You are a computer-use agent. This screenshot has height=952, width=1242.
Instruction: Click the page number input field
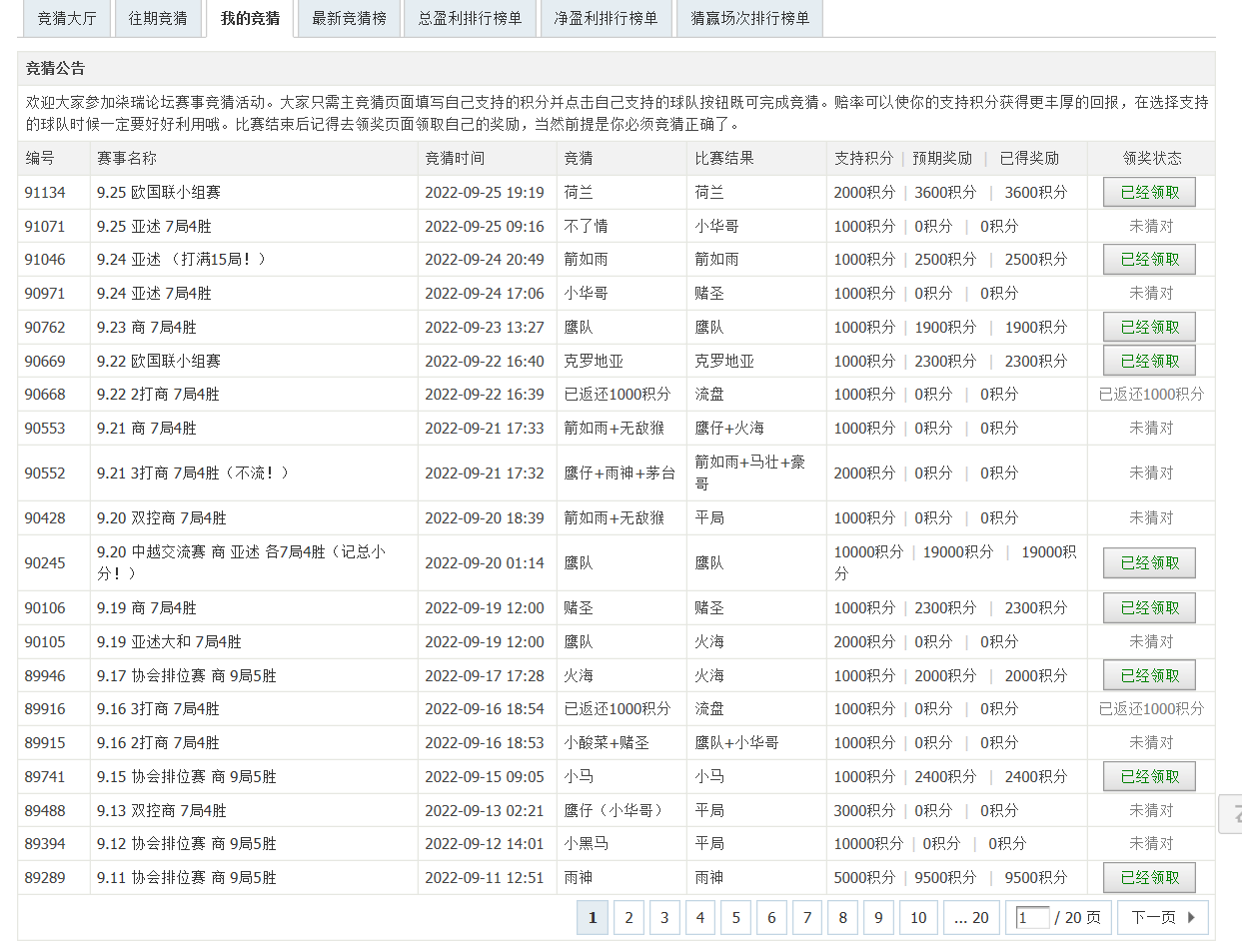pos(1031,918)
